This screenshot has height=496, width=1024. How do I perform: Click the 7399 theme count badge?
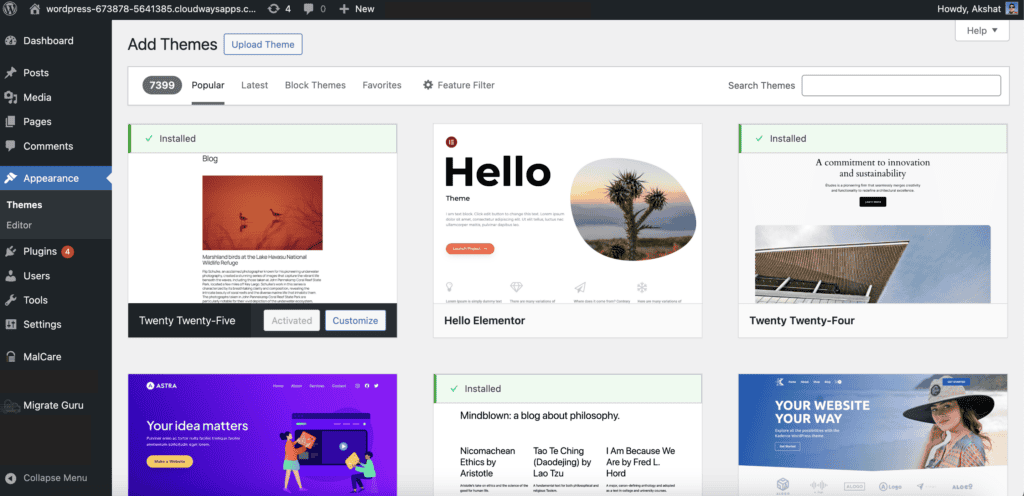pos(162,85)
